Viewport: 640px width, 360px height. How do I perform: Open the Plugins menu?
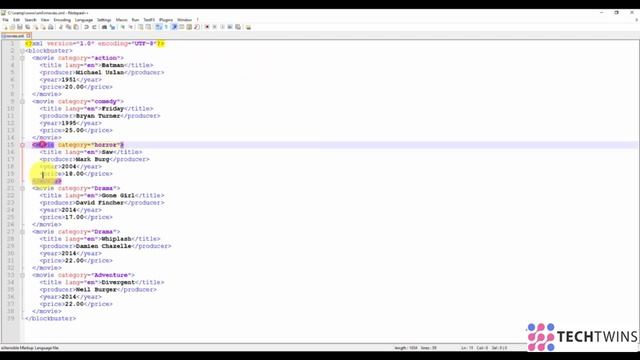tap(166, 20)
